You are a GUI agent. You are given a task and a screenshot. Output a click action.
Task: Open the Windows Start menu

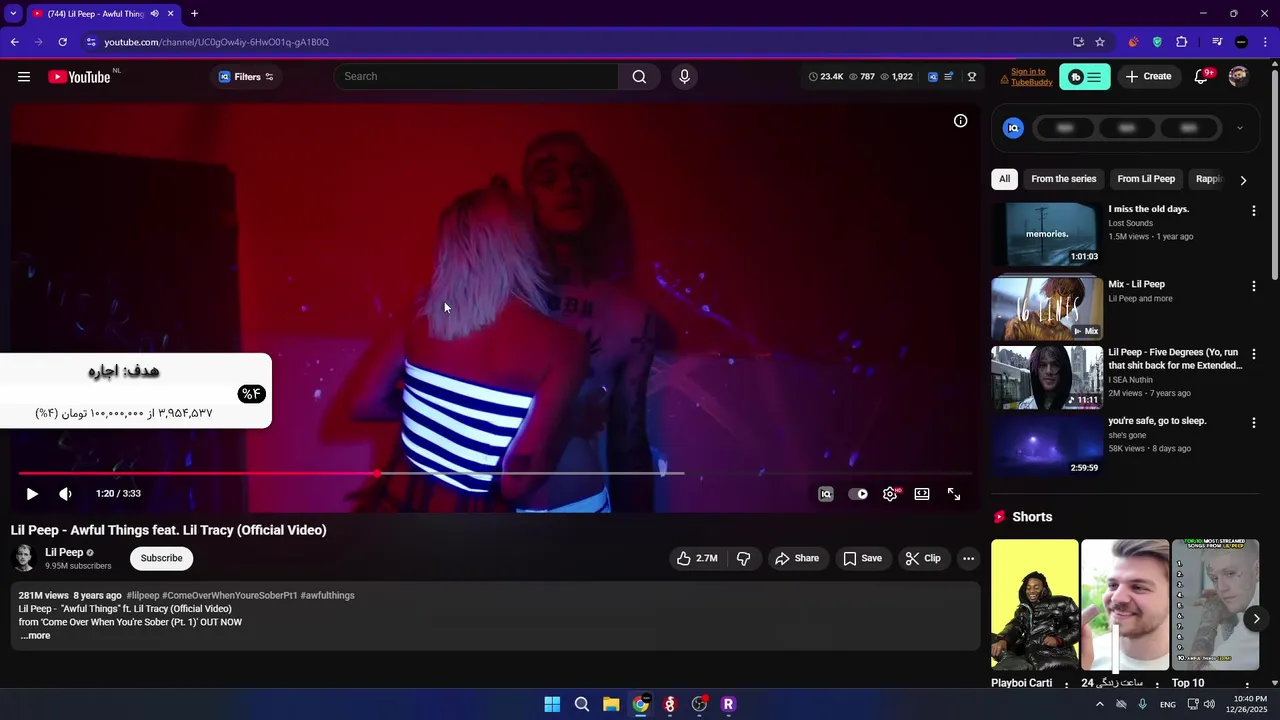pyautogui.click(x=552, y=704)
